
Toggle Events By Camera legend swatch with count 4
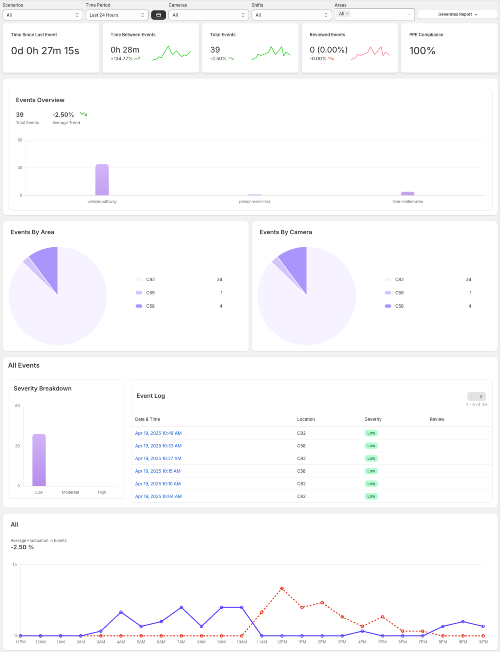click(x=388, y=306)
